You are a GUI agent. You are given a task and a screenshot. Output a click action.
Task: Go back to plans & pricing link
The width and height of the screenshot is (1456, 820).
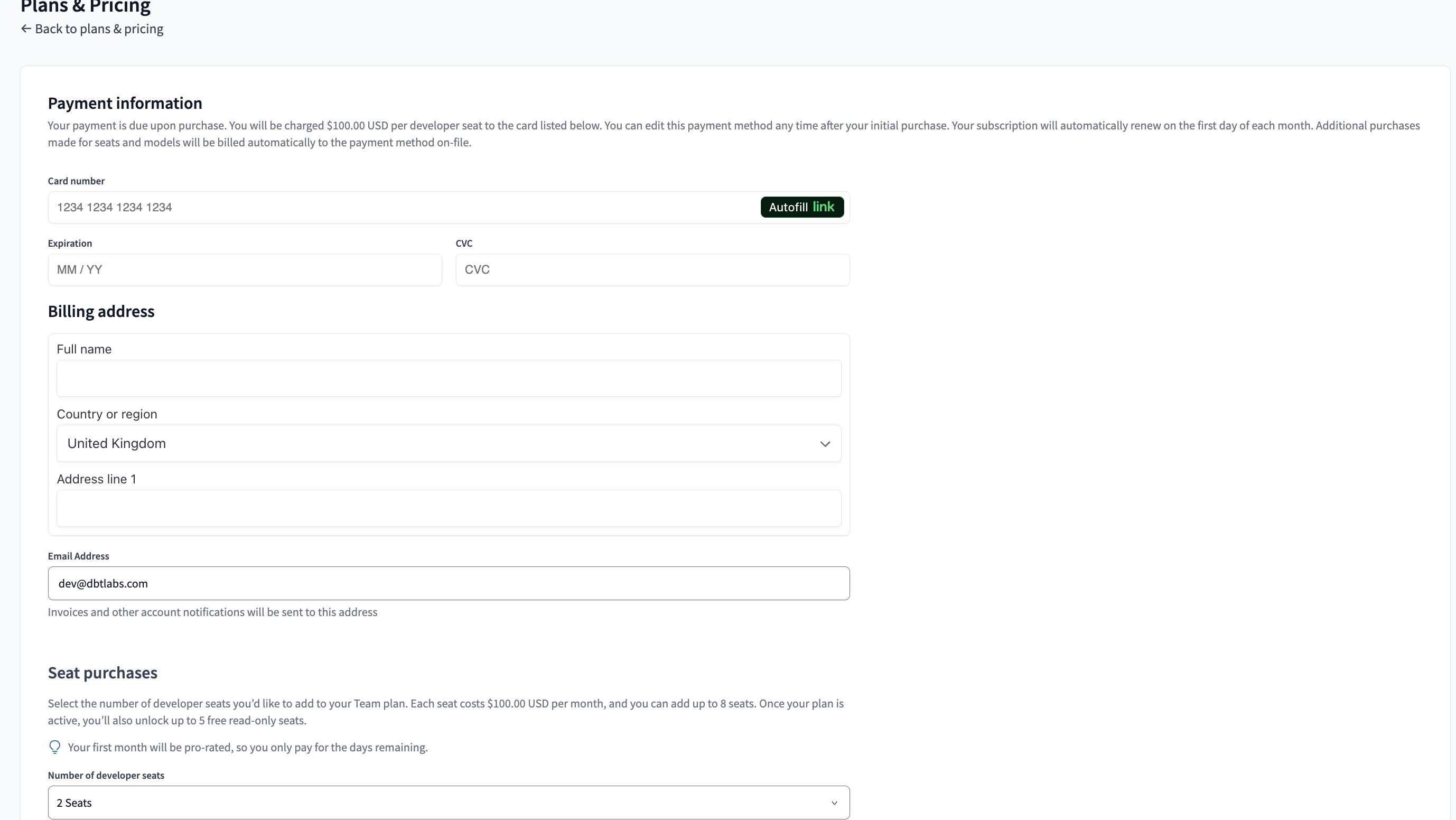pyautogui.click(x=99, y=29)
